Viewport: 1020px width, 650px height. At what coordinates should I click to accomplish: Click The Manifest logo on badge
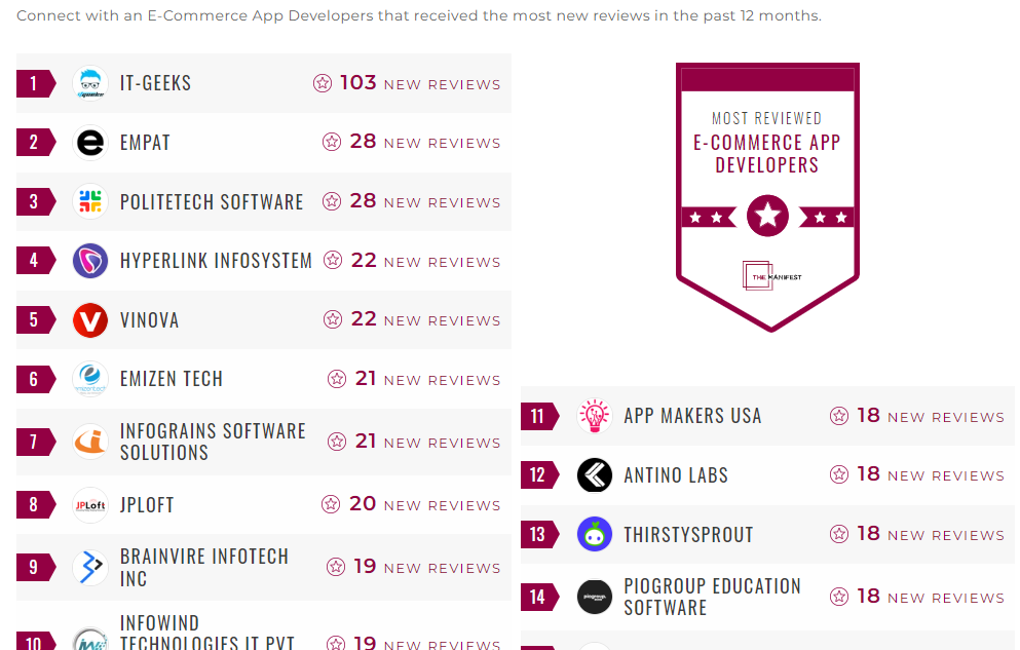(771, 276)
